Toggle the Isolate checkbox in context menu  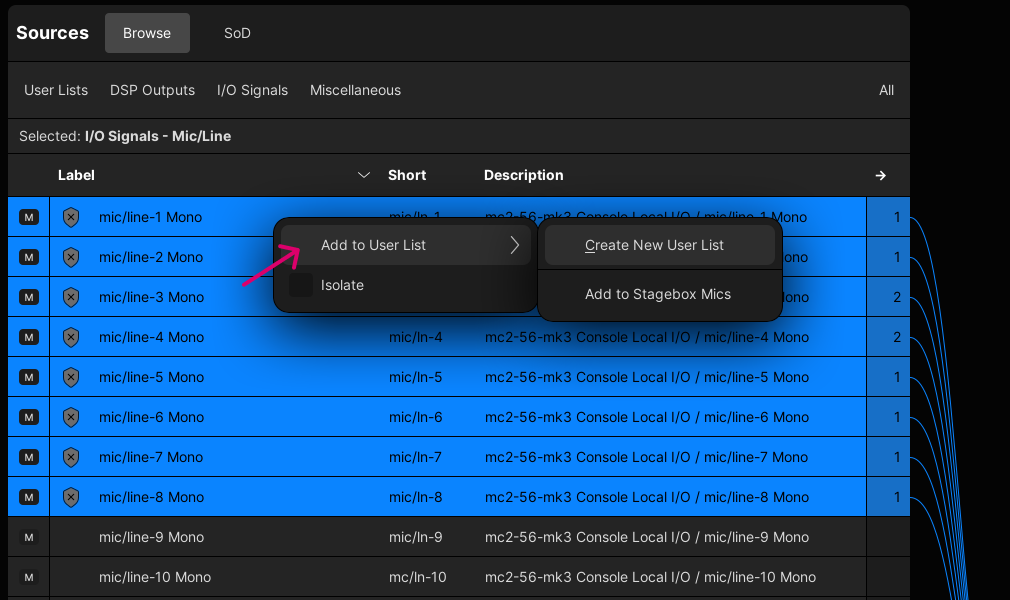pyautogui.click(x=301, y=285)
